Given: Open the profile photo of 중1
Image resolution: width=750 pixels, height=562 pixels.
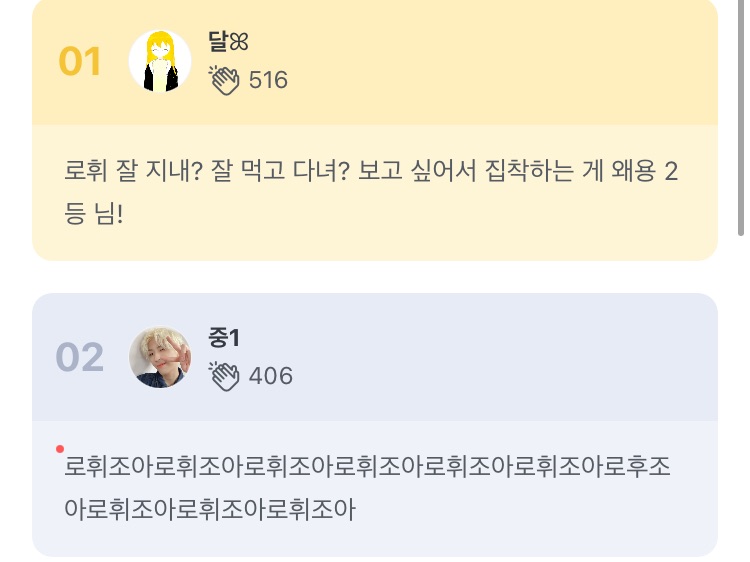Looking at the screenshot, I should point(160,357).
